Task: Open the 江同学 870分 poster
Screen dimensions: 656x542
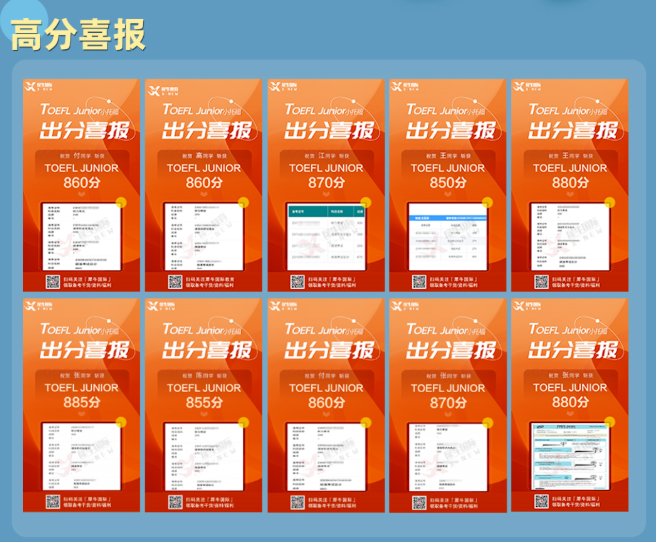Action: coord(326,185)
